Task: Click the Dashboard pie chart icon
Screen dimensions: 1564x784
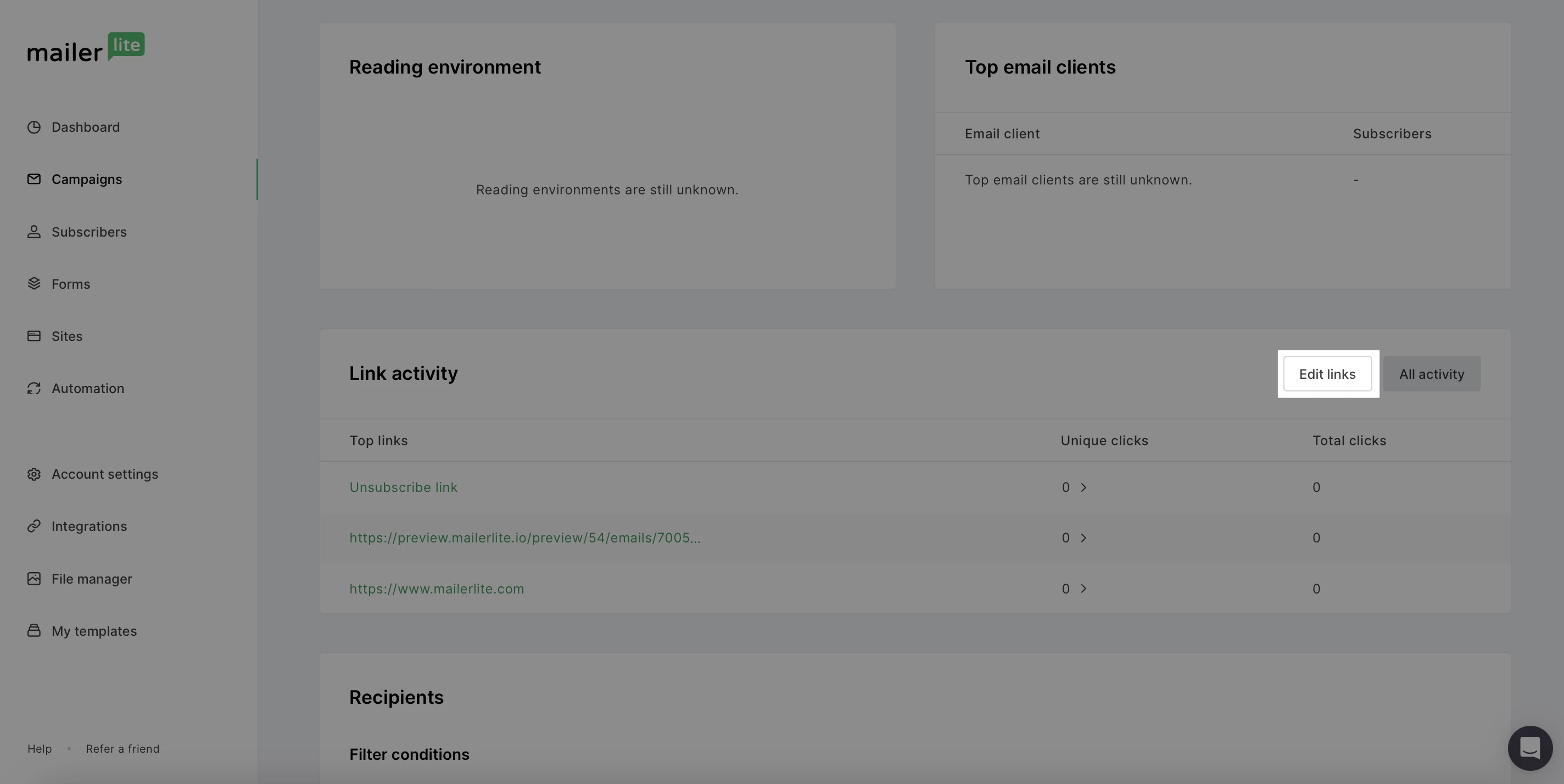Action: click(34, 127)
